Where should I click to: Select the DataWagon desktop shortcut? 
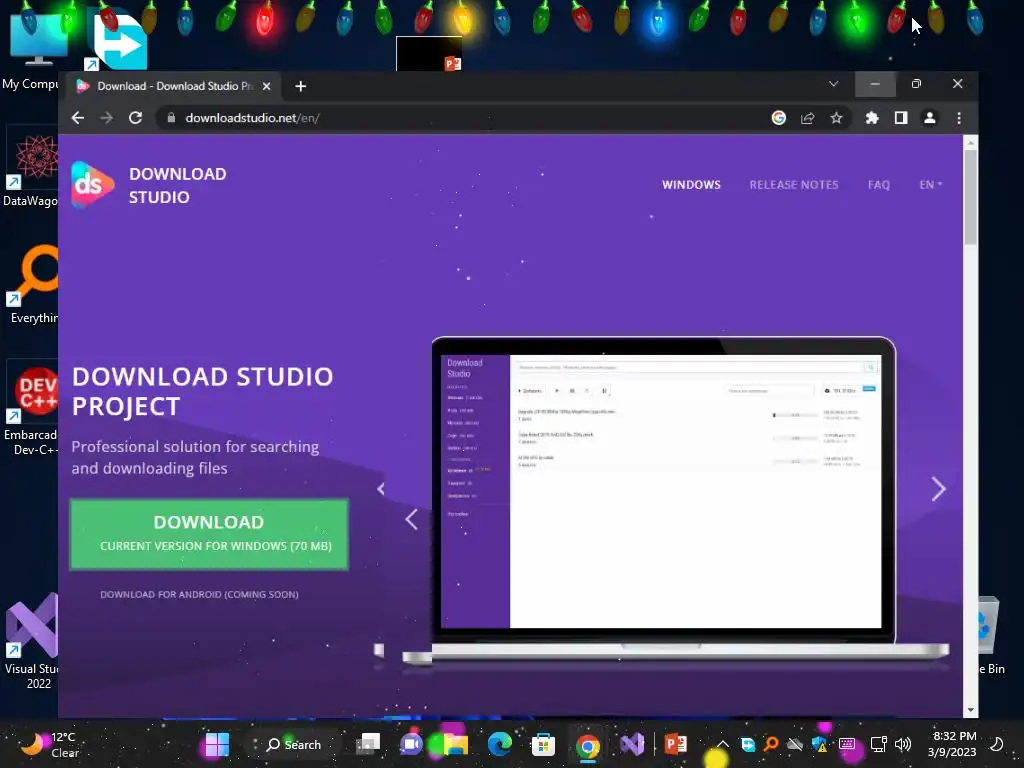coord(31,168)
